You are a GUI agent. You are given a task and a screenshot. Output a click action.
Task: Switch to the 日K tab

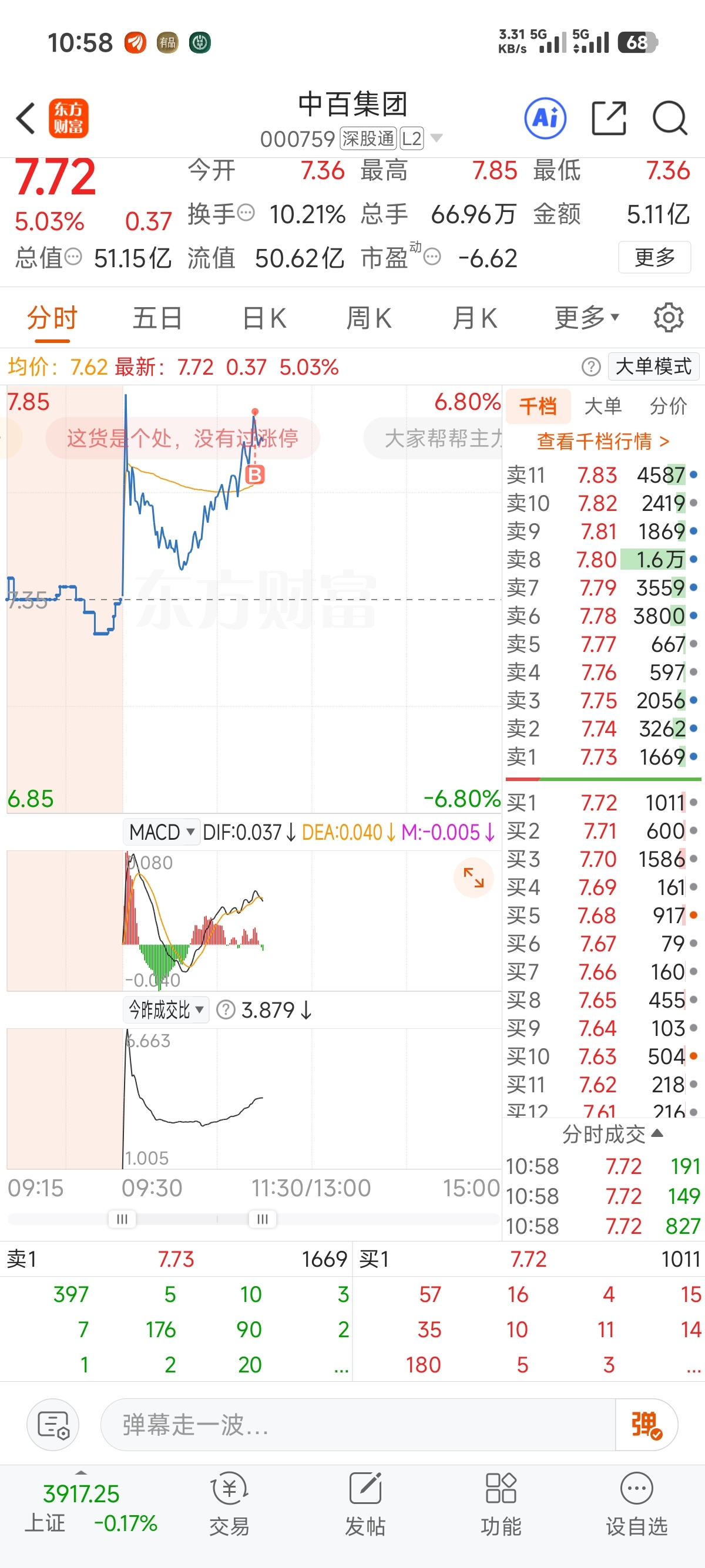(264, 318)
